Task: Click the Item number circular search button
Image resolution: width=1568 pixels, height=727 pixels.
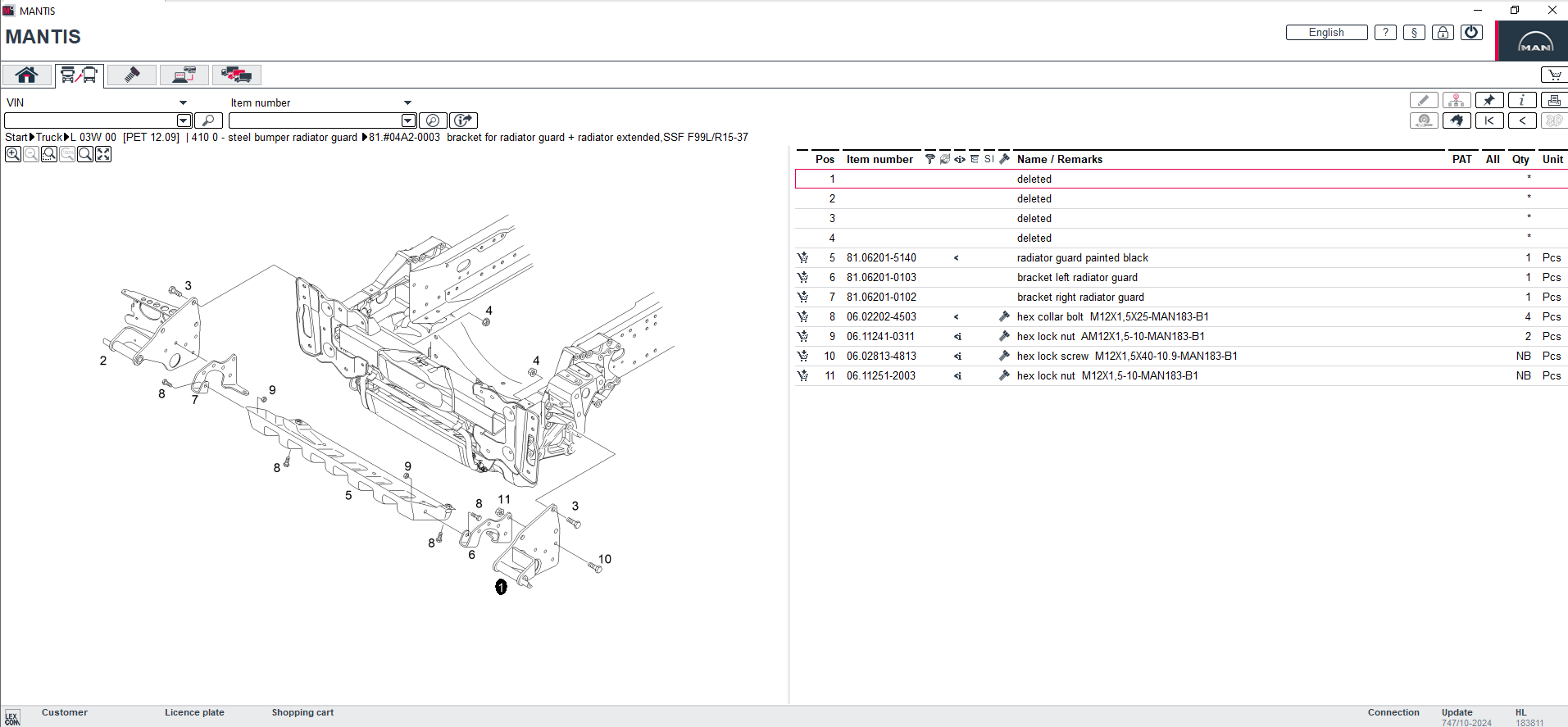Action: 433,120
